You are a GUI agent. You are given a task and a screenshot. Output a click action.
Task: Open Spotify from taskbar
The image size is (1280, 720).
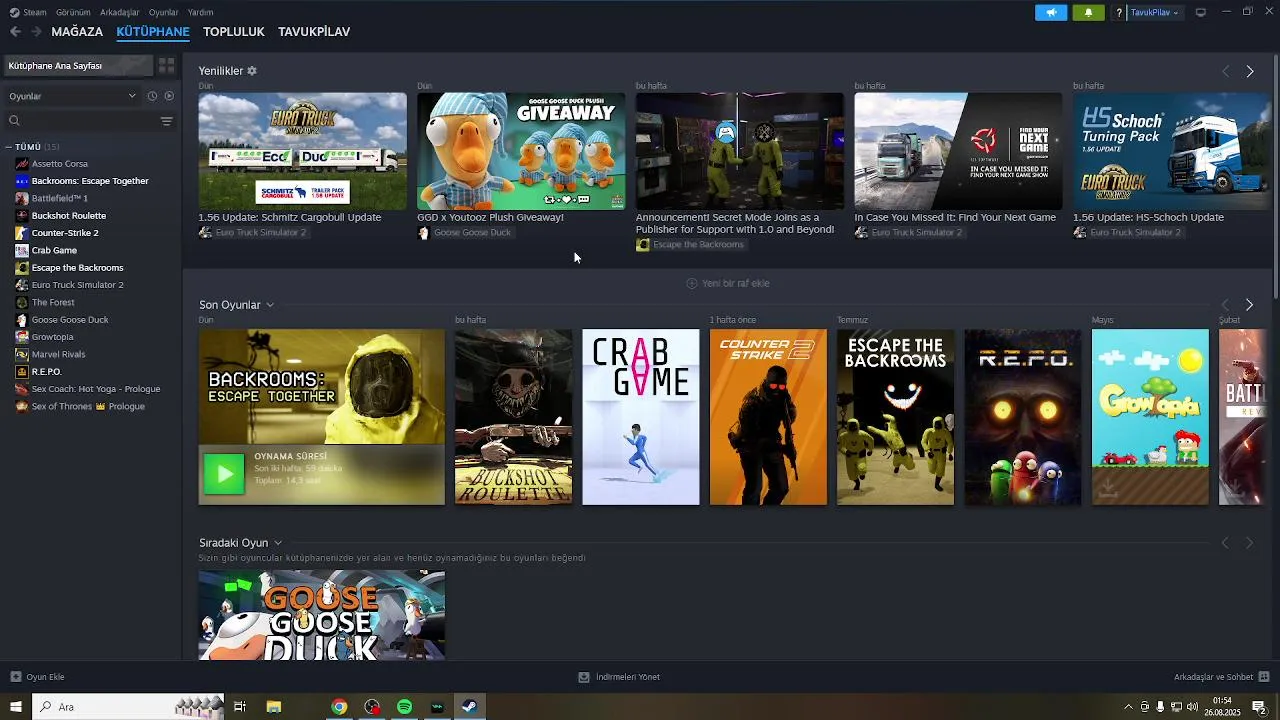pos(404,707)
